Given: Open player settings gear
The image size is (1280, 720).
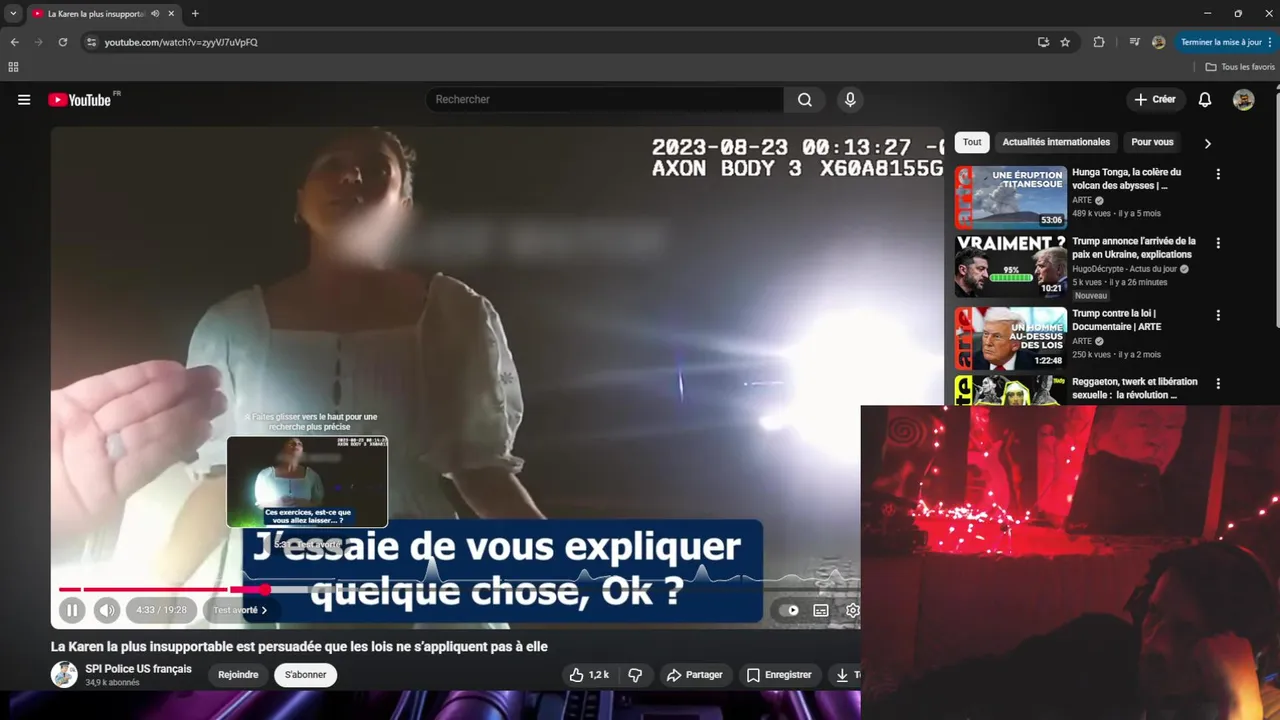Looking at the screenshot, I should pos(852,610).
